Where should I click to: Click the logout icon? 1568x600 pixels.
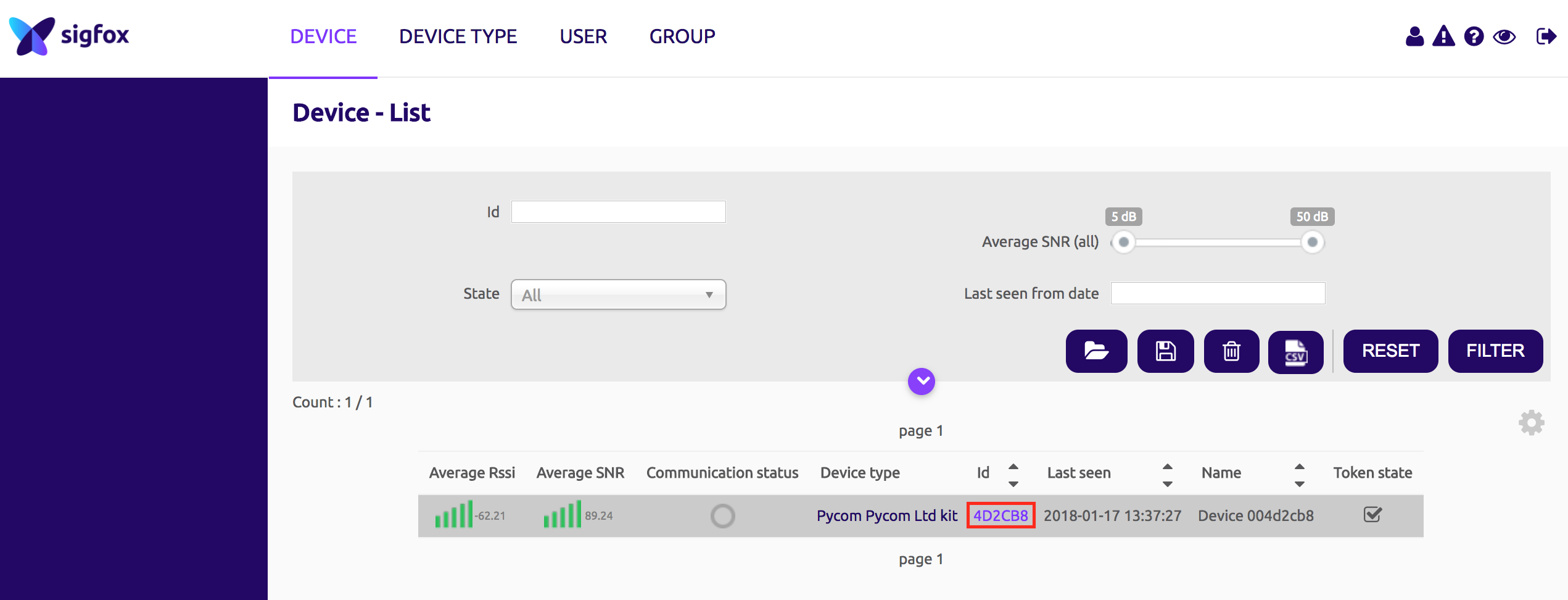coord(1546,37)
